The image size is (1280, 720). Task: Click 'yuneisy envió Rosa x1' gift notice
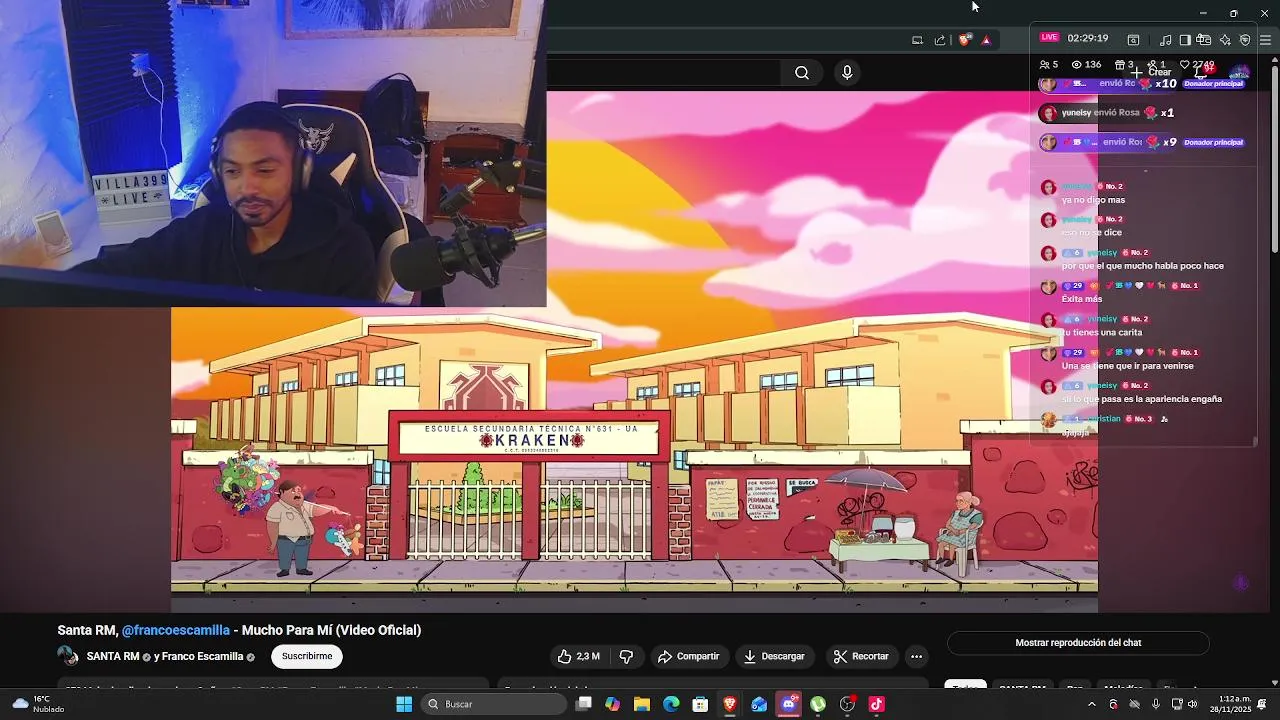point(1107,113)
